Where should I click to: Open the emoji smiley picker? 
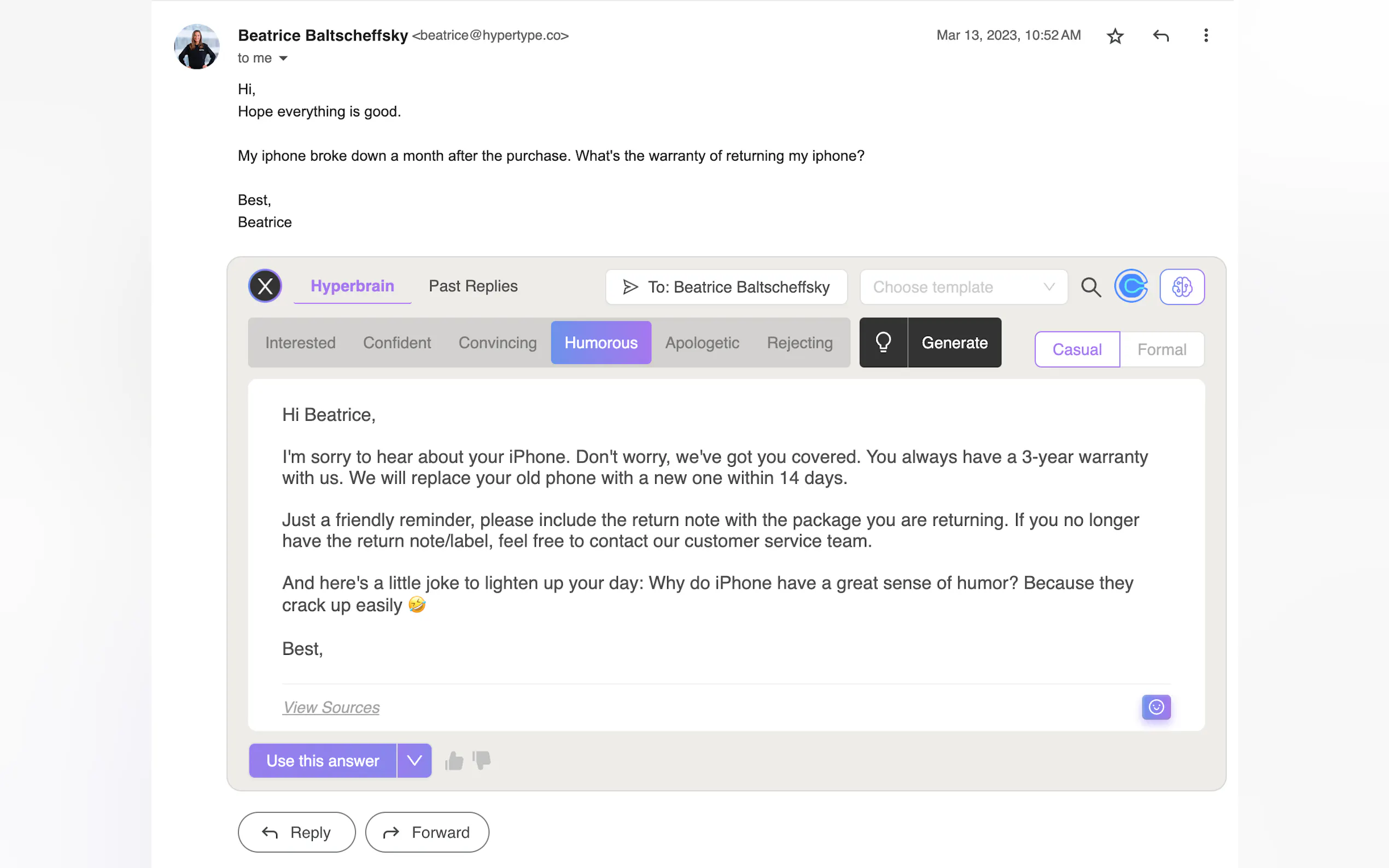coord(1156,707)
